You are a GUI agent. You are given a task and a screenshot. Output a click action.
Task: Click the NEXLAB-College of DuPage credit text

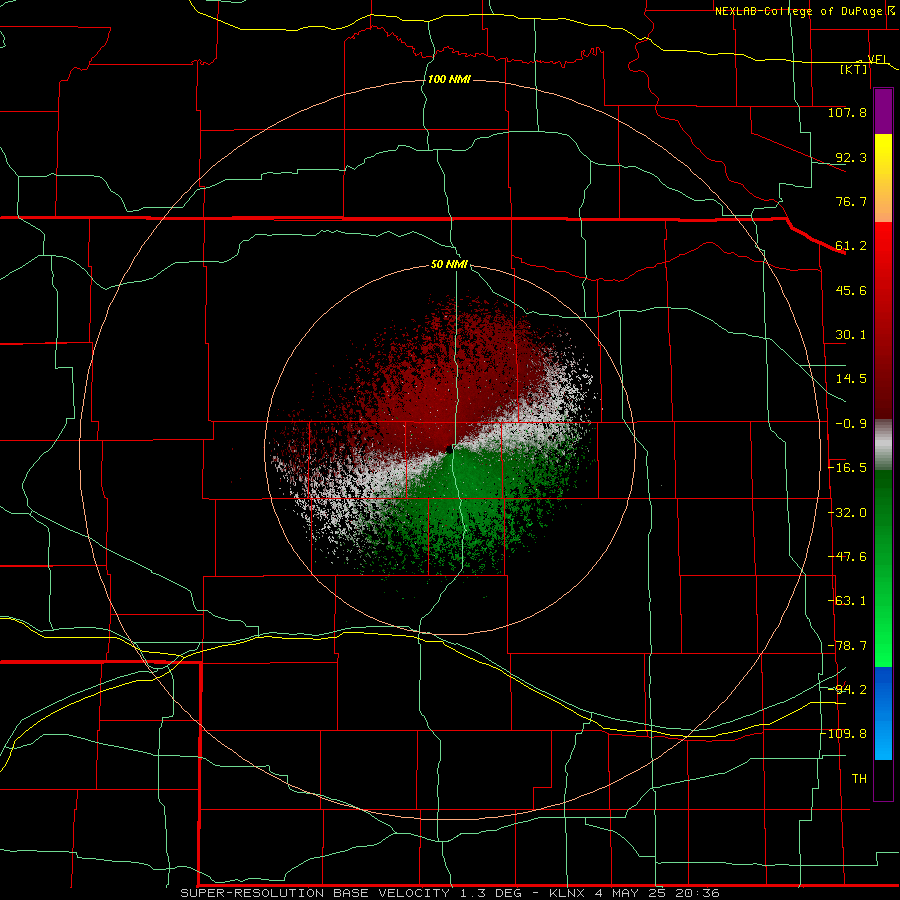(798, 11)
